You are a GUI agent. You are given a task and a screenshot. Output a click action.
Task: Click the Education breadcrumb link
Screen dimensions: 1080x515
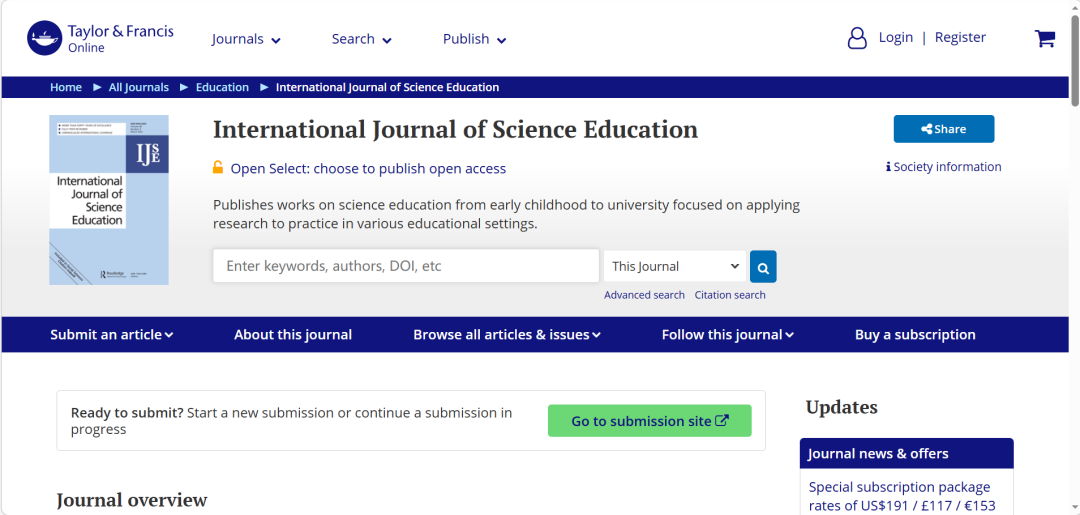(x=222, y=87)
